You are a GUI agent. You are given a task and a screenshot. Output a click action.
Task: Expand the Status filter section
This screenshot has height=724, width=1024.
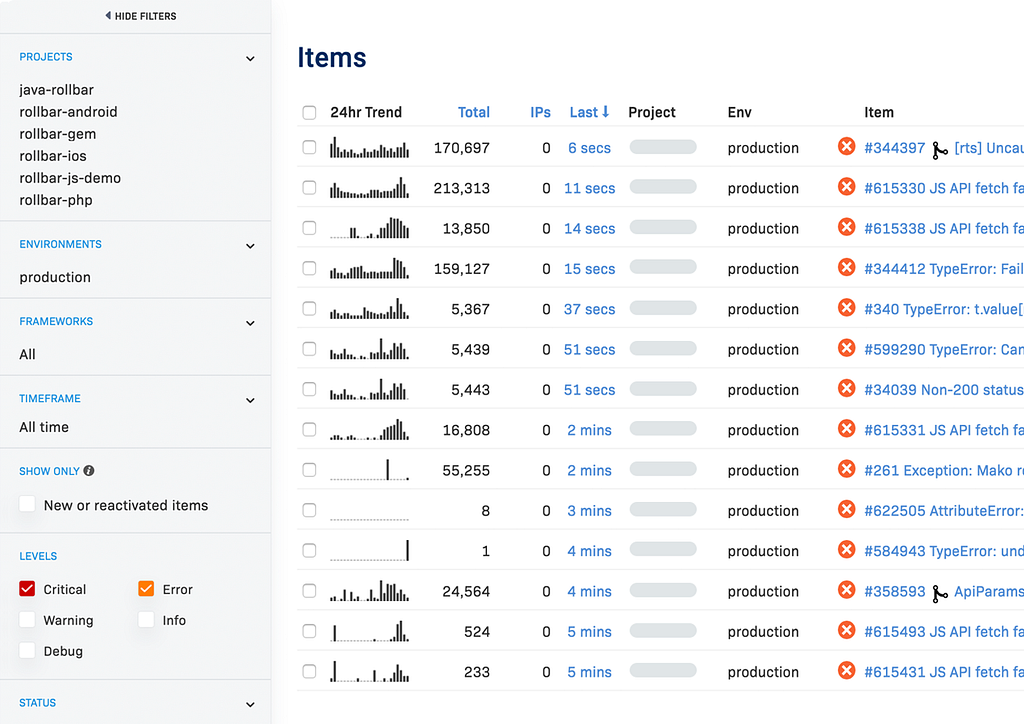250,704
